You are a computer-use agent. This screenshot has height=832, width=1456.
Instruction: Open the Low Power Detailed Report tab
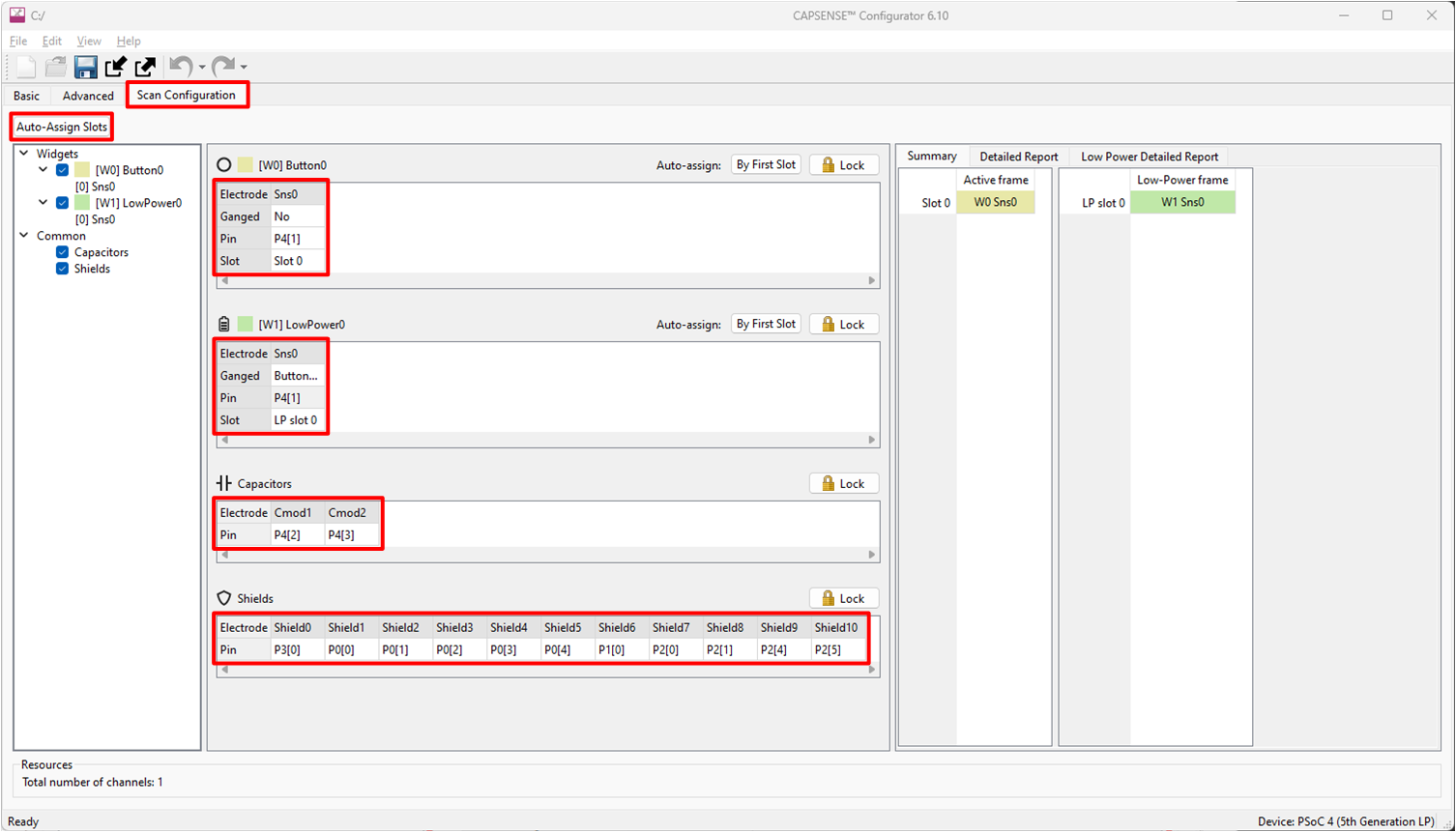(1150, 157)
